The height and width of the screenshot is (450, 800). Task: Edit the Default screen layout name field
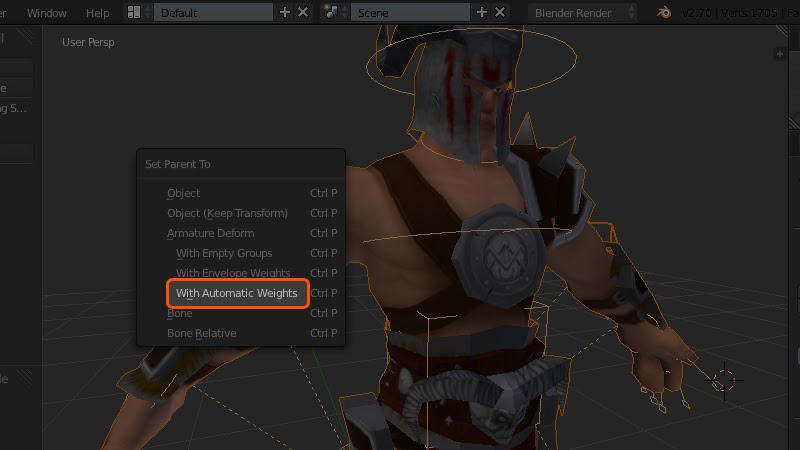tap(213, 12)
